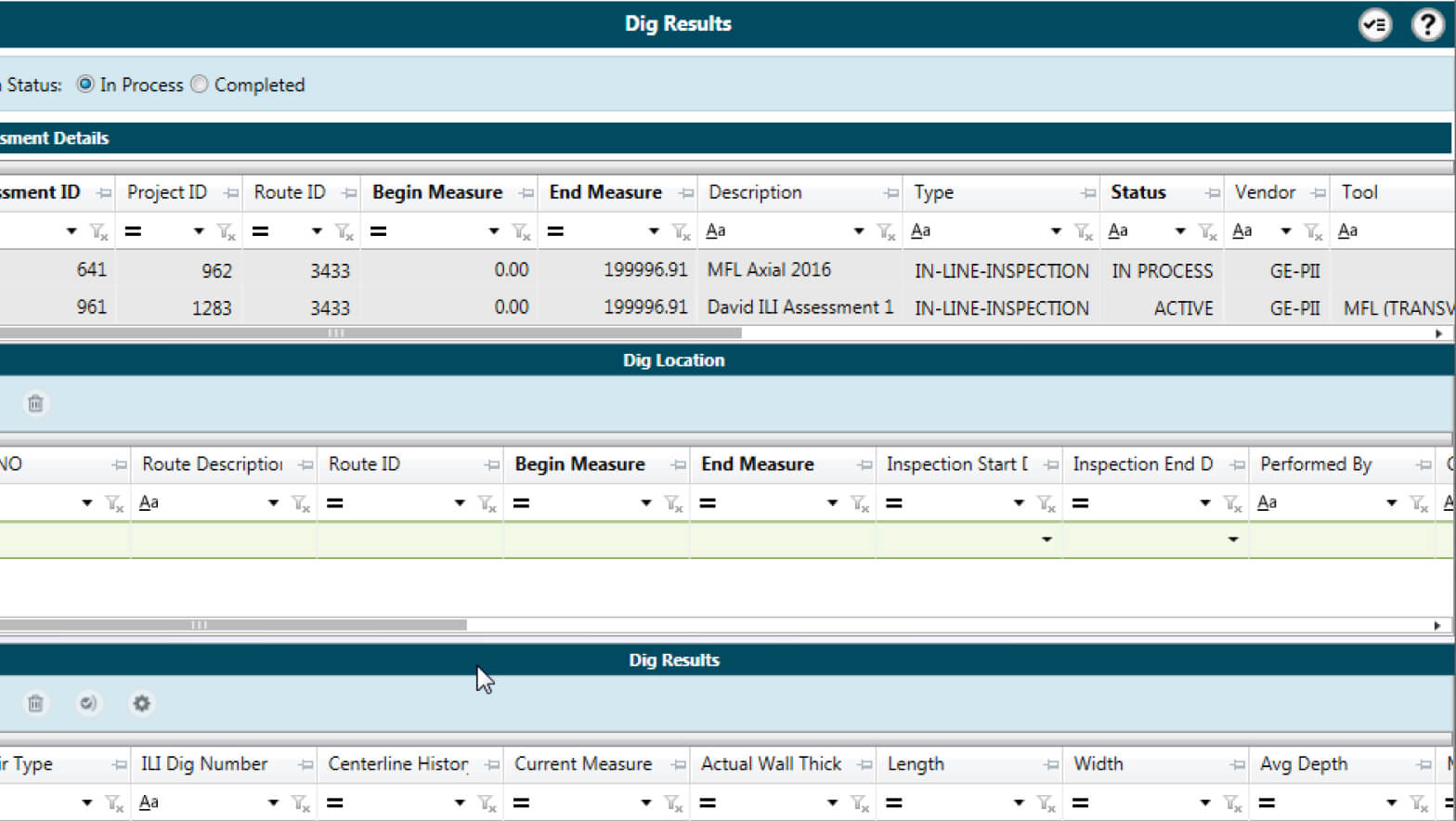The width and height of the screenshot is (1456, 821).
Task: Clear filter on Project ID column
Action: coord(226,231)
